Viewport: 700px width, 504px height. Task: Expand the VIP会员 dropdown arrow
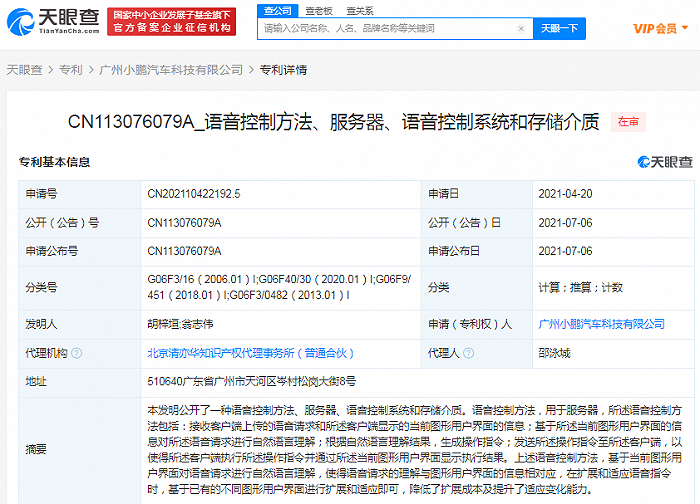[x=685, y=28]
